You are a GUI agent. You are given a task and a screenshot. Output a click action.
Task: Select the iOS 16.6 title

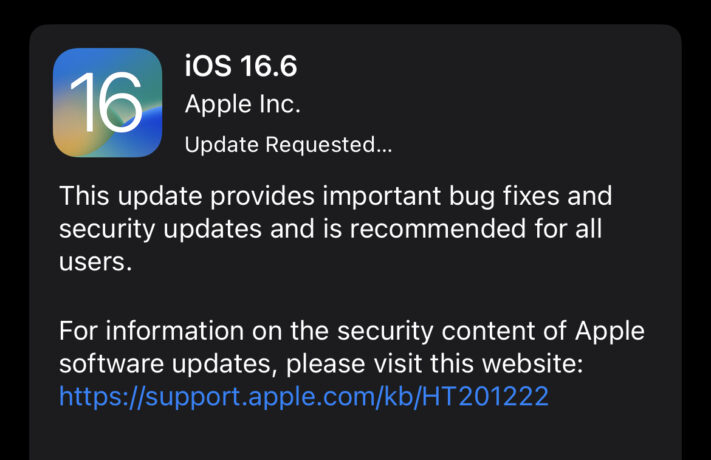pos(241,66)
